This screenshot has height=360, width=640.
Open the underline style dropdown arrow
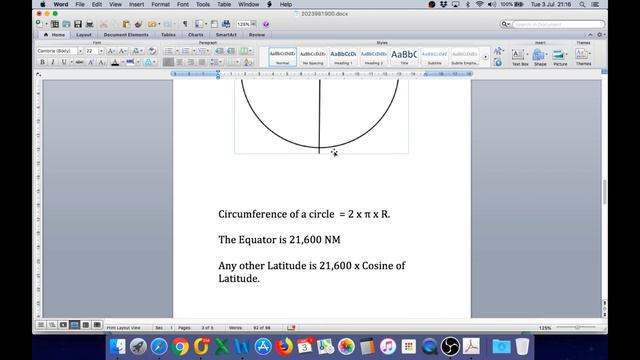pos(71,62)
